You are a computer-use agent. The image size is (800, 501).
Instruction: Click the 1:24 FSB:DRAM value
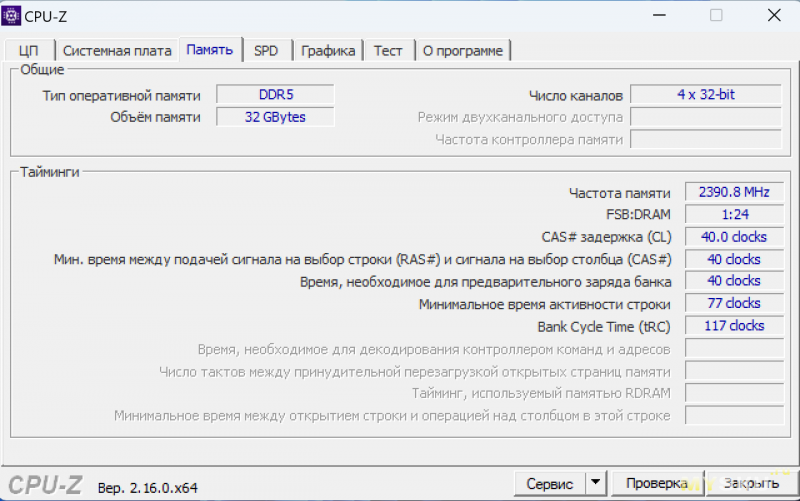tap(734, 214)
